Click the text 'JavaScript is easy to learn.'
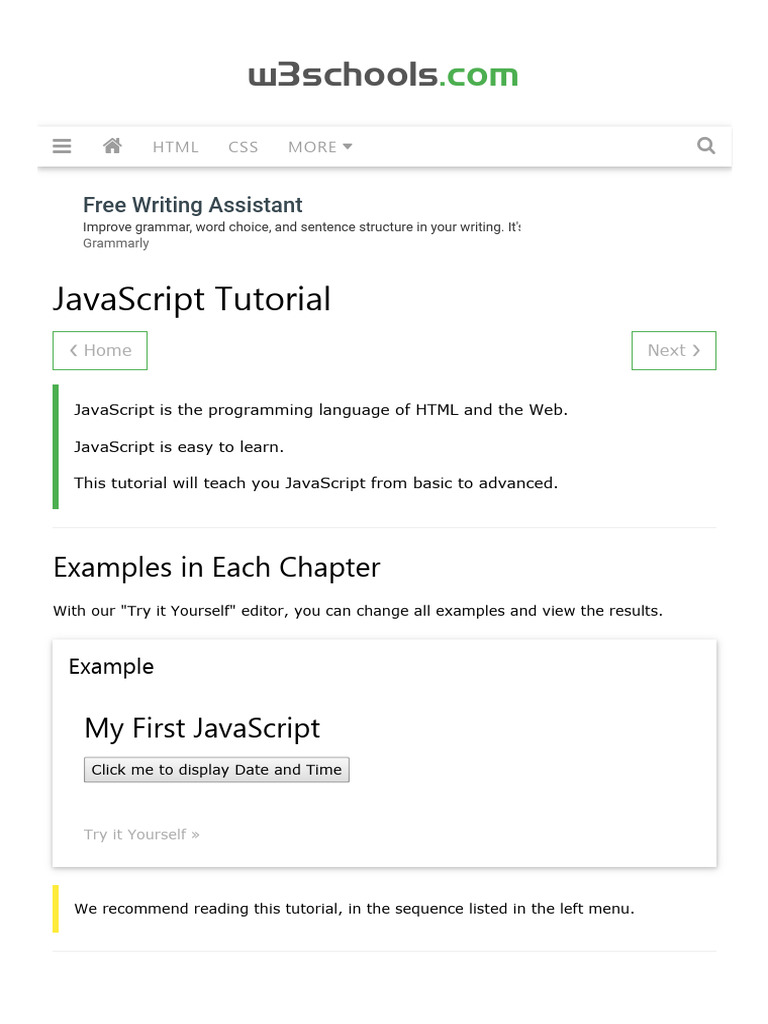The height and width of the screenshot is (1024, 768). pyautogui.click(x=179, y=447)
